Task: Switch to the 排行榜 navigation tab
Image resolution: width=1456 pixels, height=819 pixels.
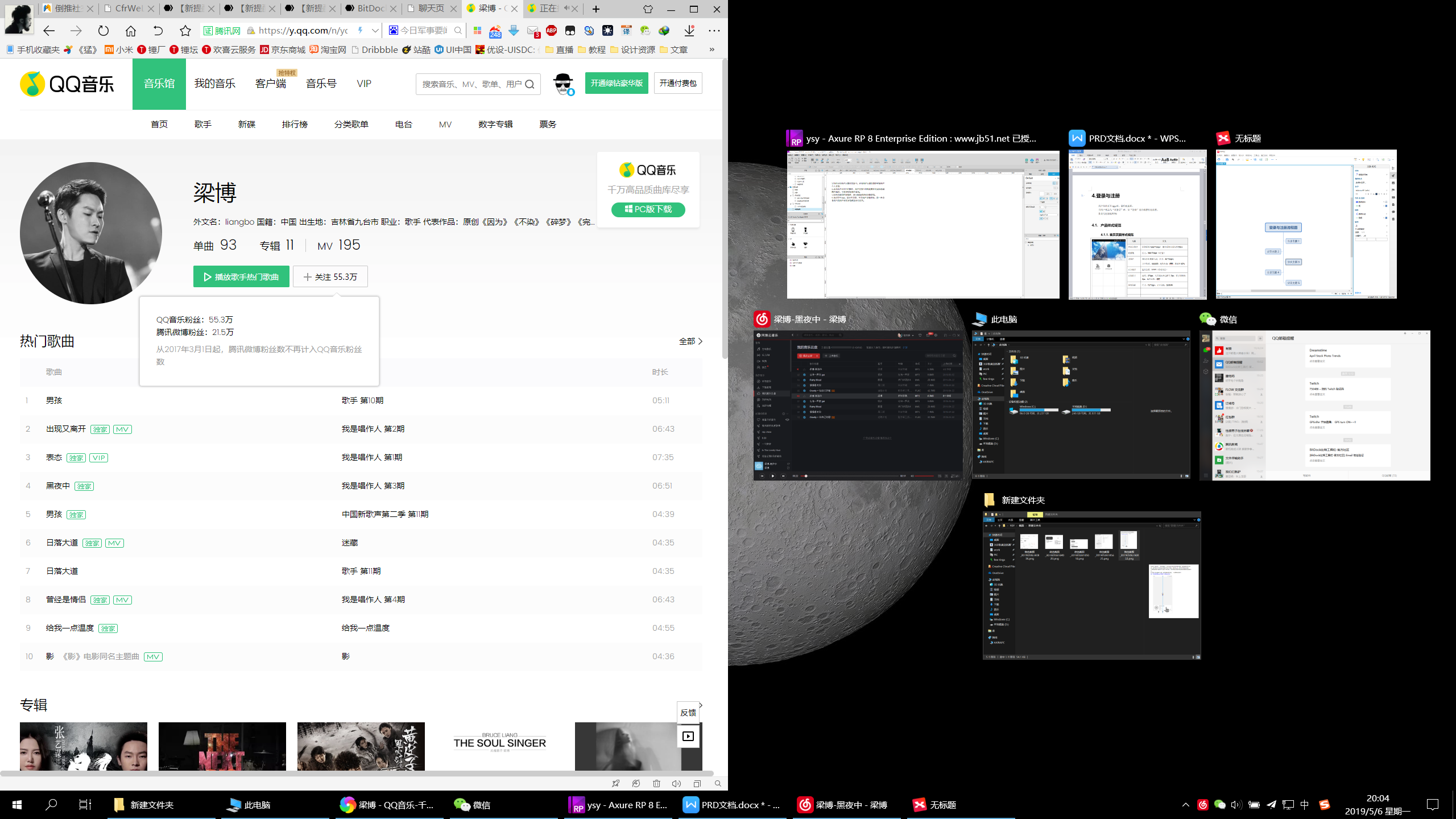Action: click(x=295, y=124)
